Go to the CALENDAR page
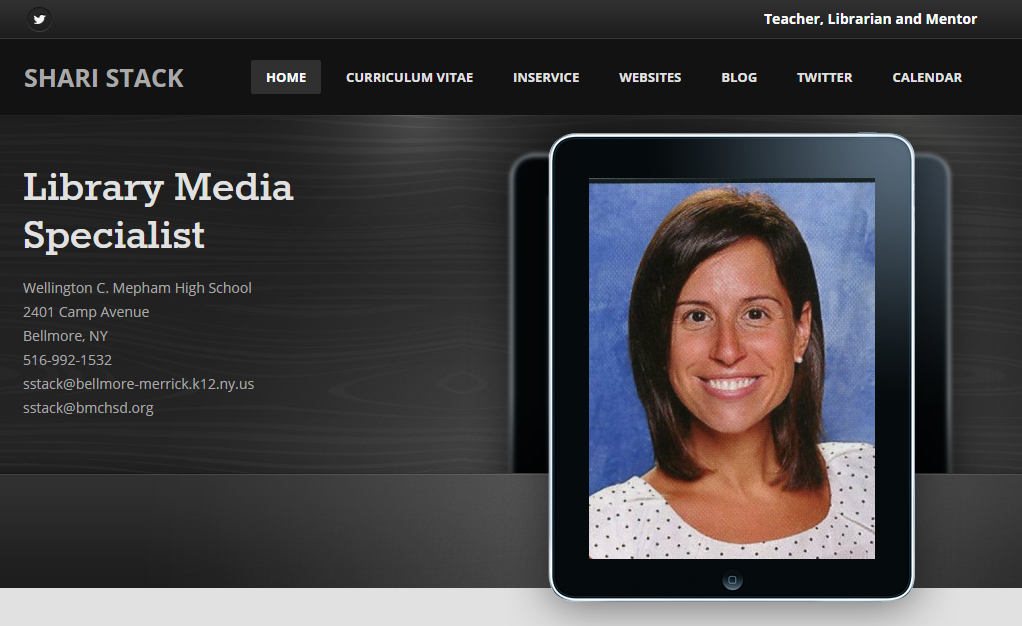 (x=926, y=76)
